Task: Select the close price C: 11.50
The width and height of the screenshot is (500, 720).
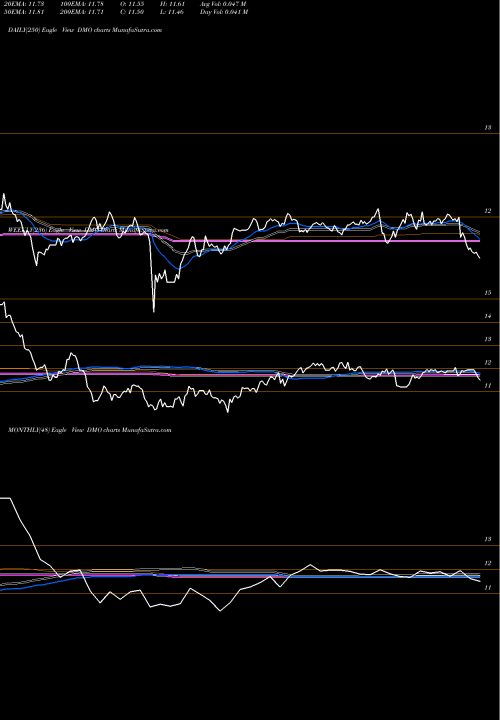Action: pyautogui.click(x=132, y=12)
